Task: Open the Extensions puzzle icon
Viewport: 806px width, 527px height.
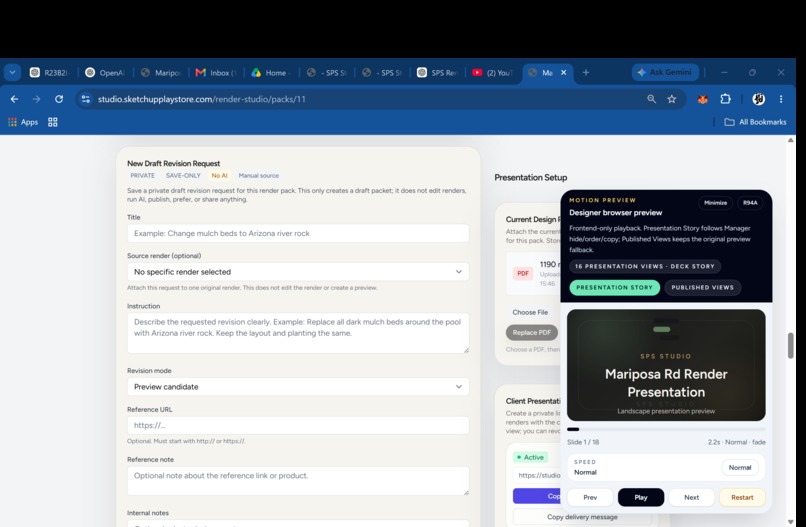Action: [725, 99]
